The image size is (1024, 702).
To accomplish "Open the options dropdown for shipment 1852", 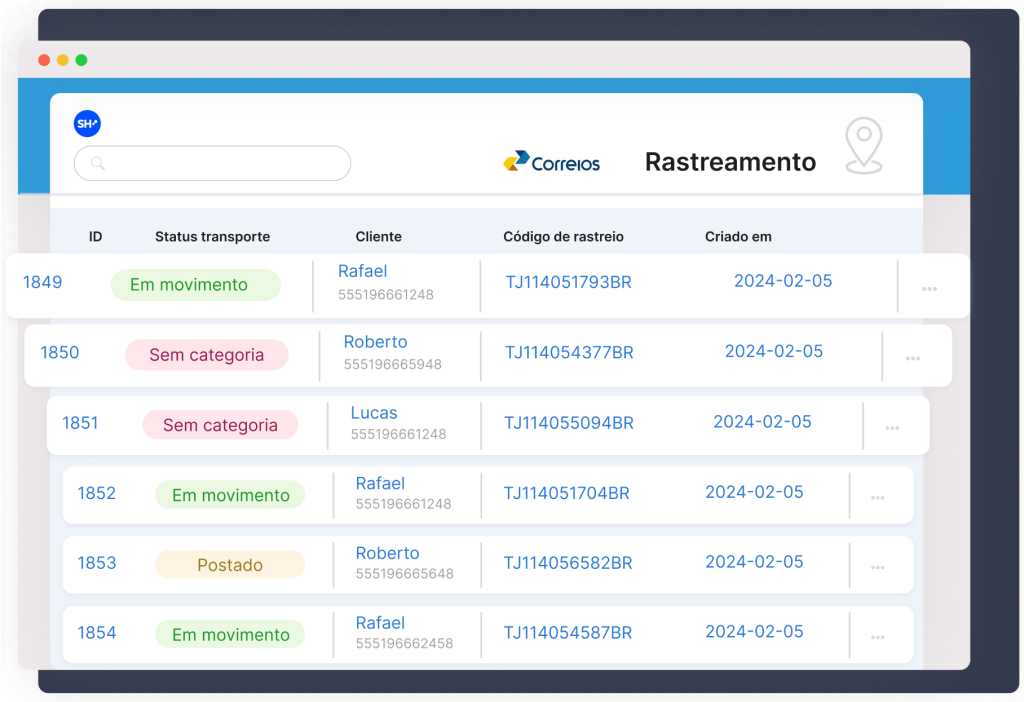I will 878,495.
